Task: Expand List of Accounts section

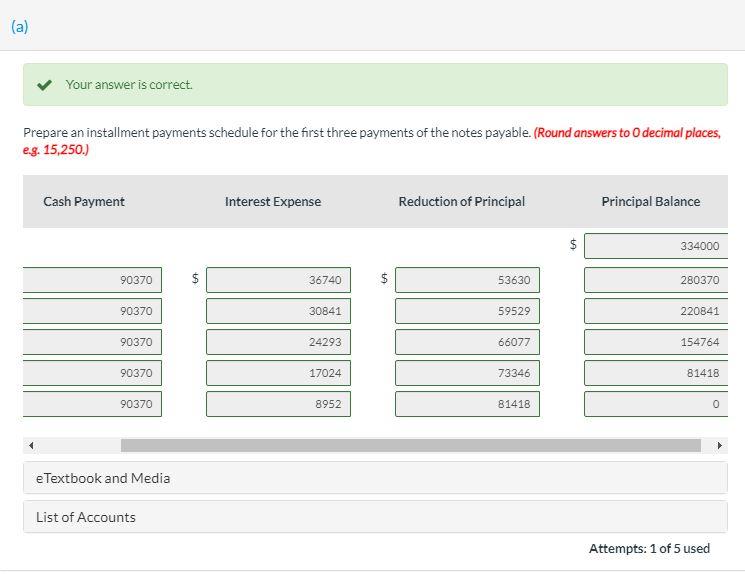Action: coord(375,517)
